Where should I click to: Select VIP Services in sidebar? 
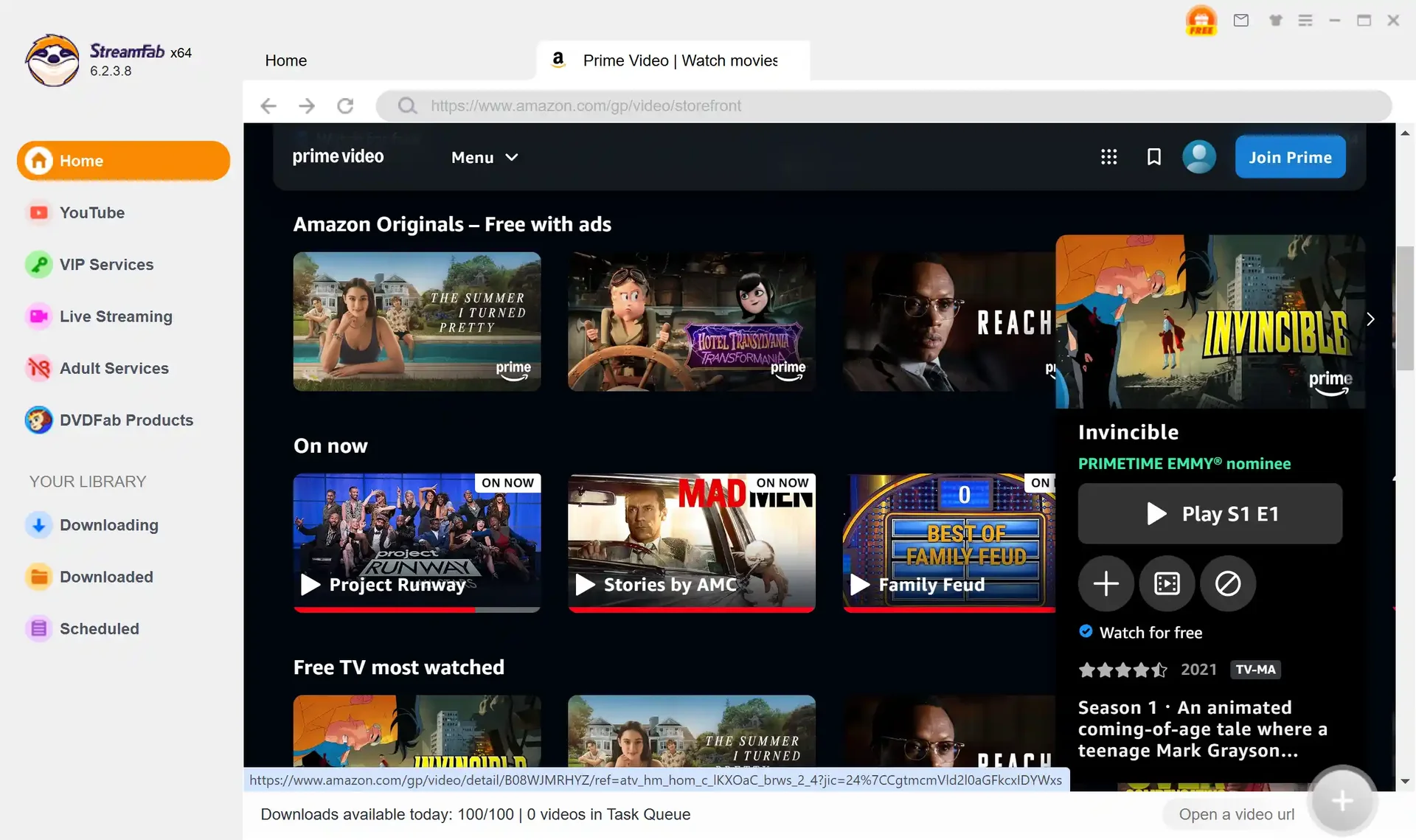pyautogui.click(x=106, y=265)
